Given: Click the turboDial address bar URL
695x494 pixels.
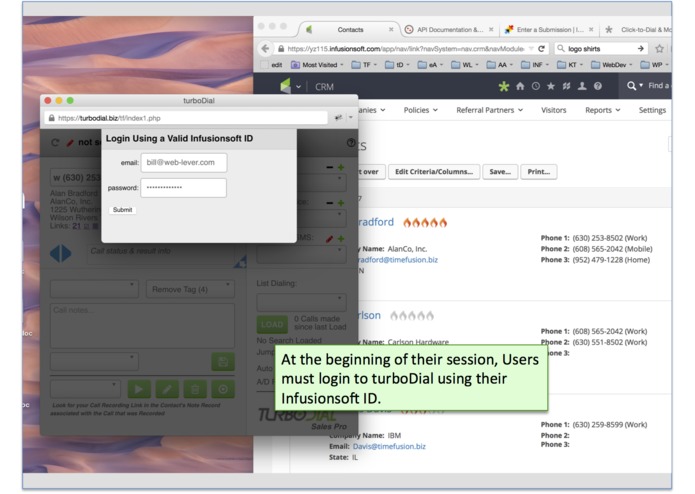Looking at the screenshot, I should click(109, 118).
